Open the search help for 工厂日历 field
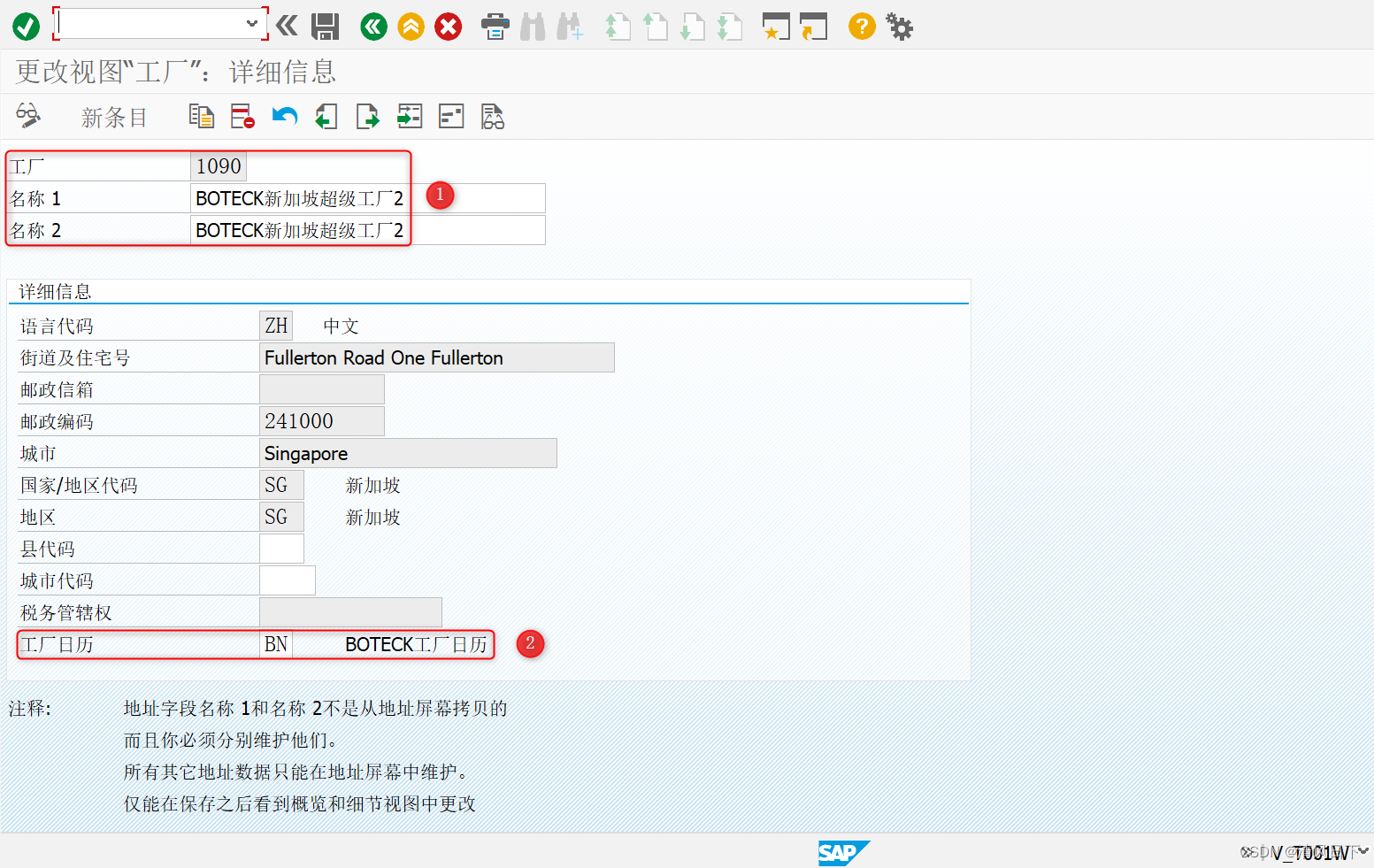1374x868 pixels. [x=276, y=644]
